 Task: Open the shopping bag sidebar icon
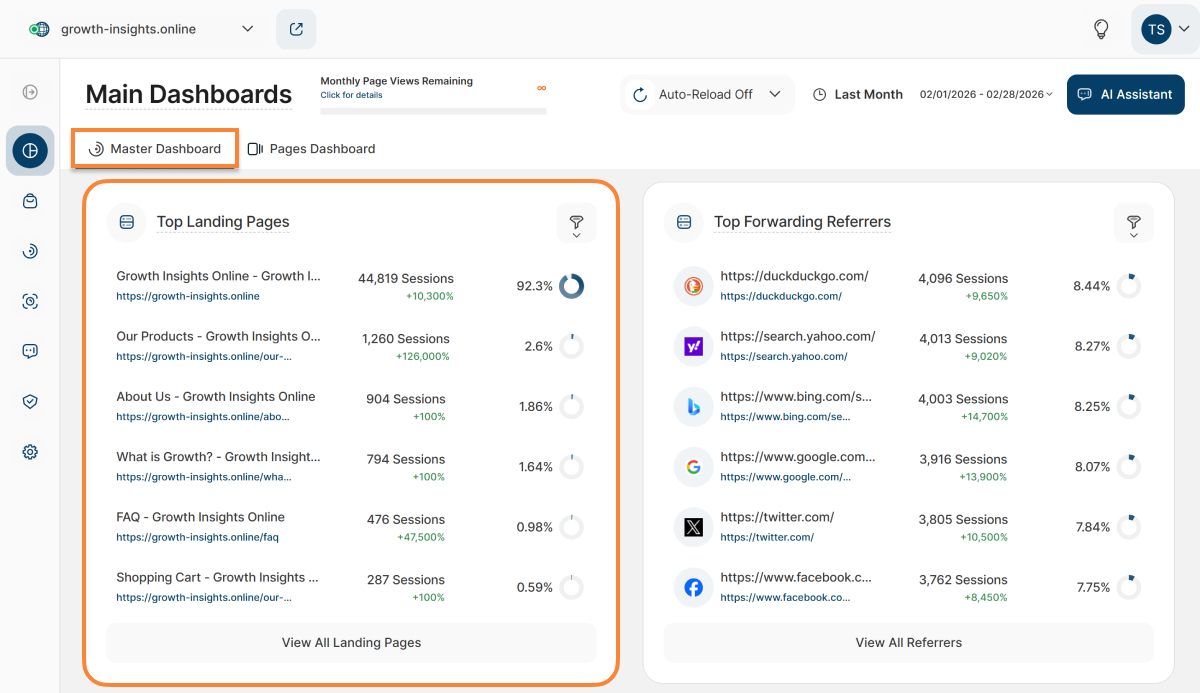tap(30, 201)
